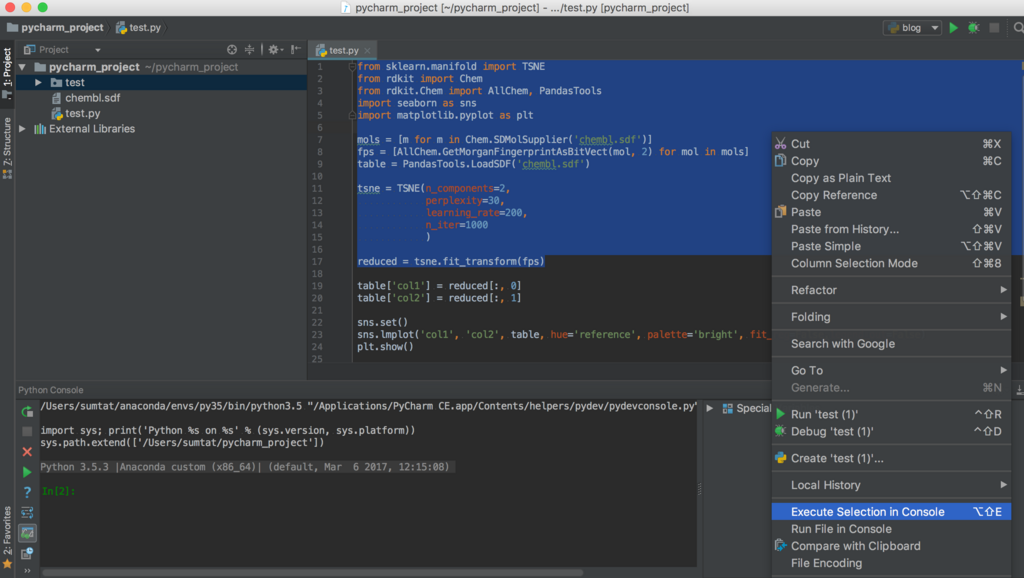
Task: Expand more console toolbar actions chevron
Action: (27, 571)
